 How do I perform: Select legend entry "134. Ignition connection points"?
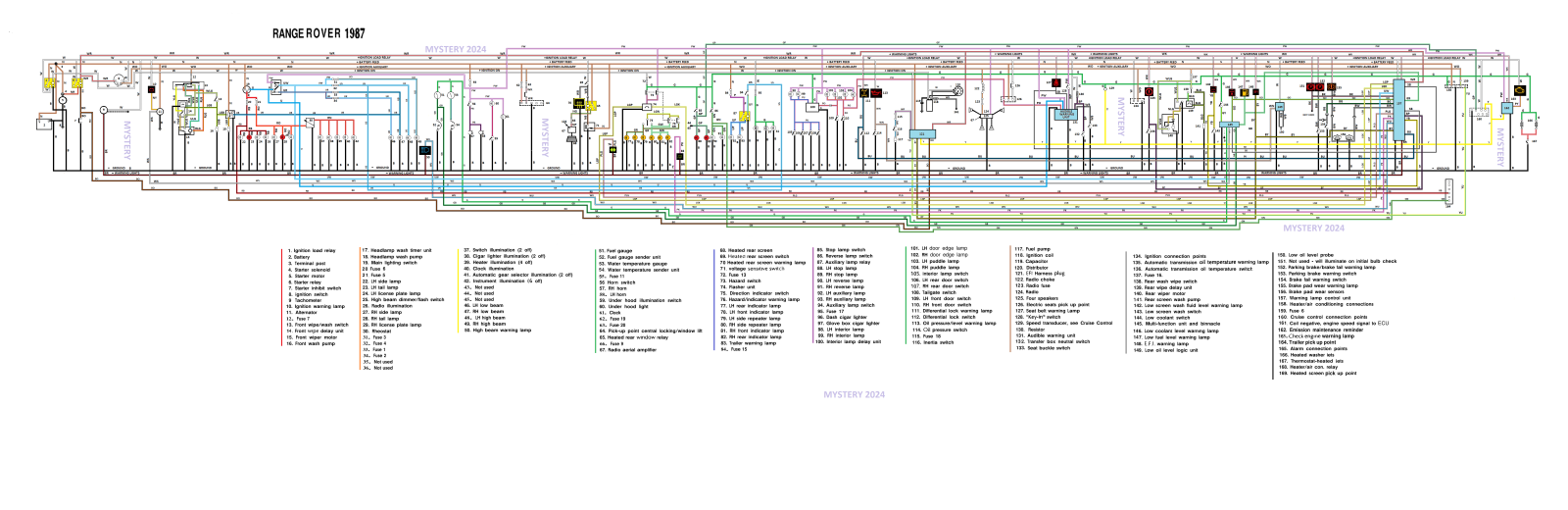[x=1170, y=256]
